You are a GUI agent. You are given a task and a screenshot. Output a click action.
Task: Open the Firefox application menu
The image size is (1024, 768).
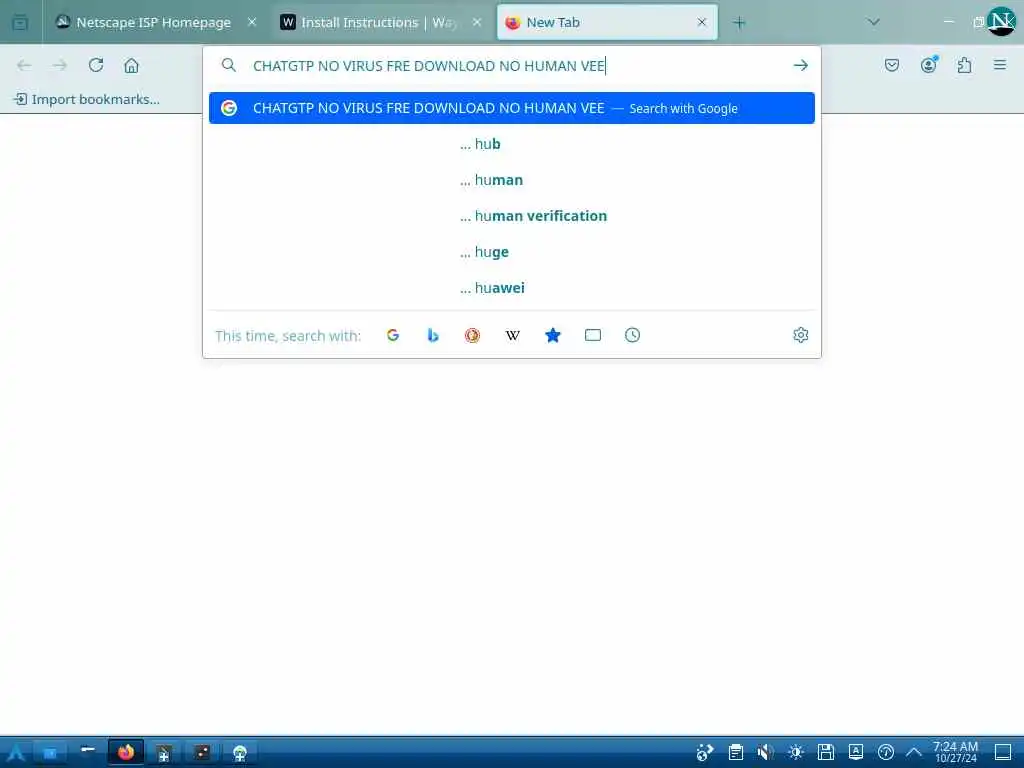(x=1000, y=65)
